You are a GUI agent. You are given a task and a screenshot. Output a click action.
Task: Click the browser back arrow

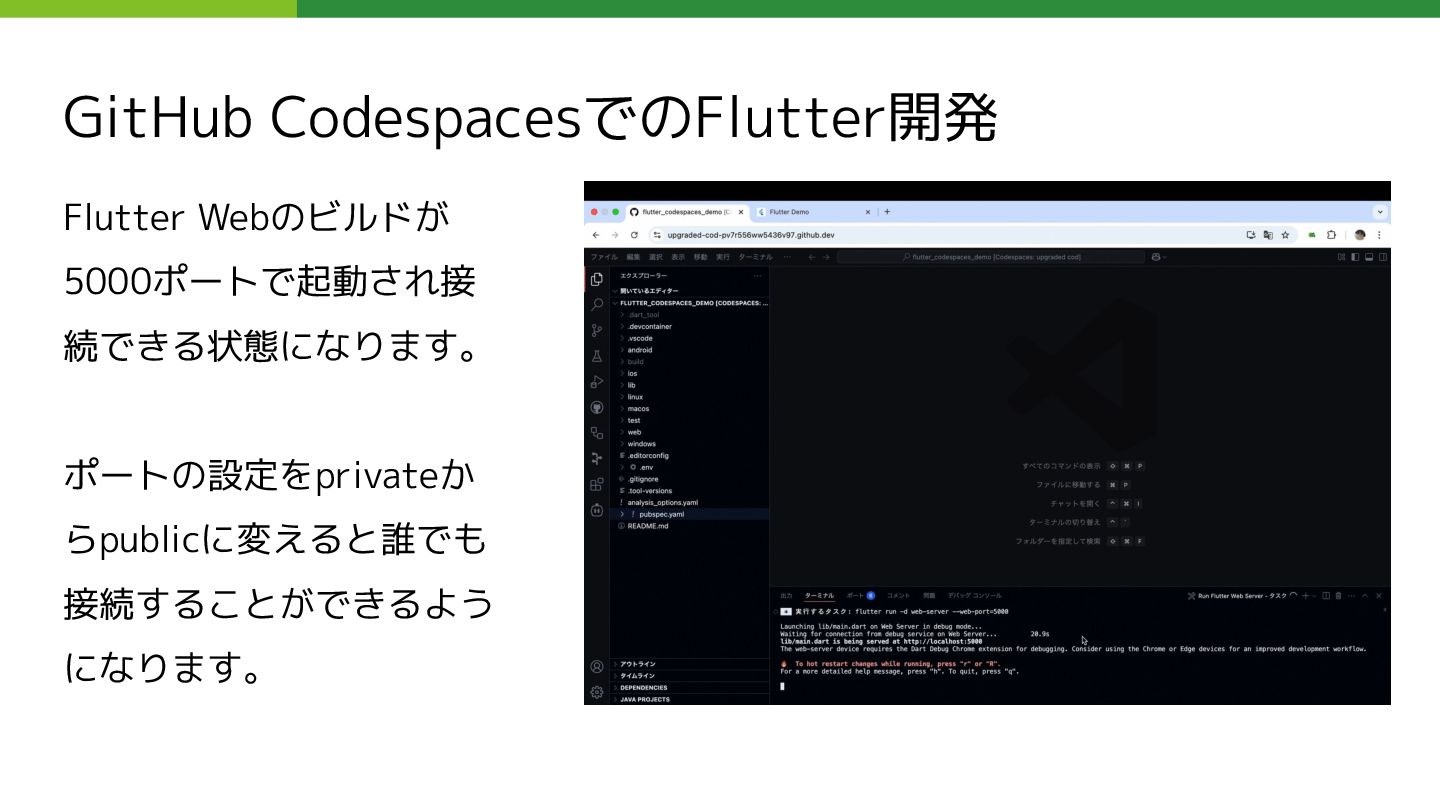(x=597, y=235)
